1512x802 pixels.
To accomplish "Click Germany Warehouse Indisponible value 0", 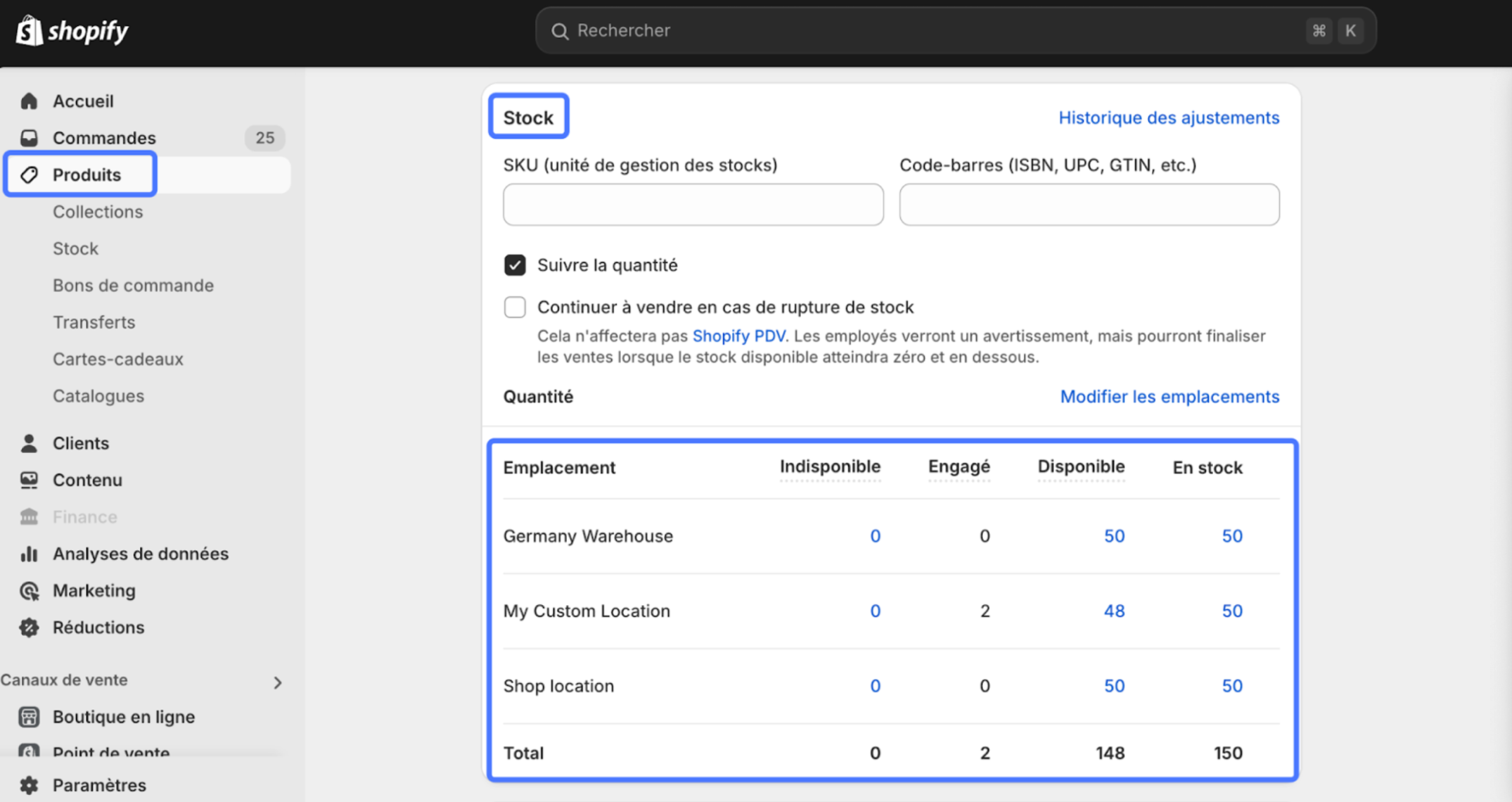I will tap(875, 536).
